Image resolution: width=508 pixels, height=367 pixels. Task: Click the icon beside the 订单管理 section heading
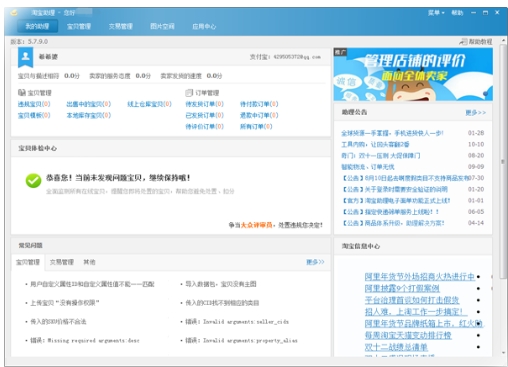189,93
